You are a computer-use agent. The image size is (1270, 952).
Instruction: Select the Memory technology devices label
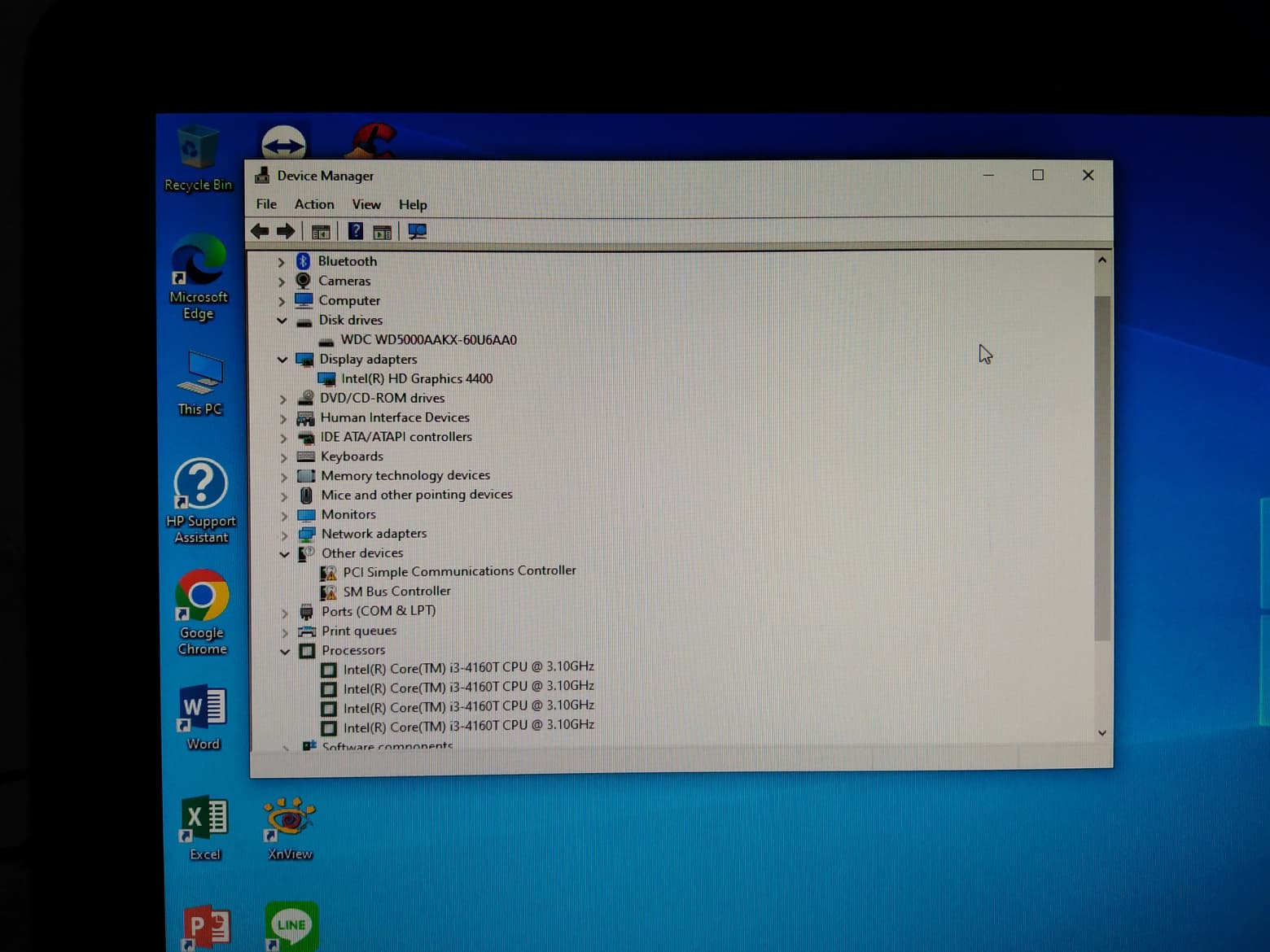point(405,475)
